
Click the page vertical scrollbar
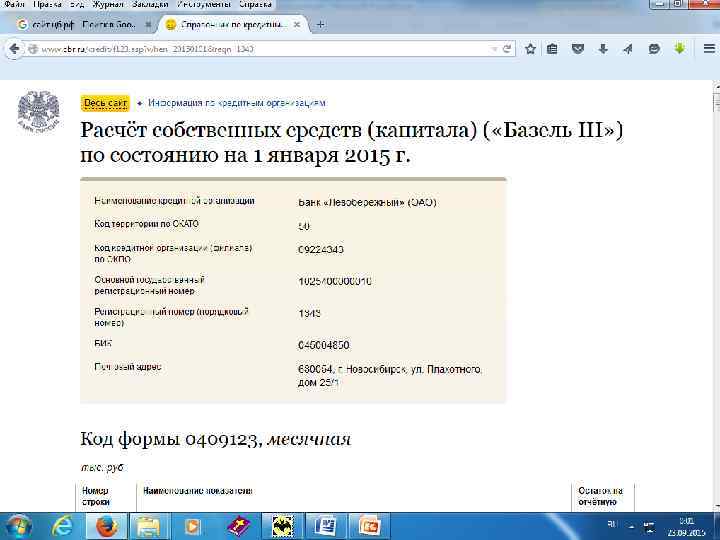pos(716,294)
